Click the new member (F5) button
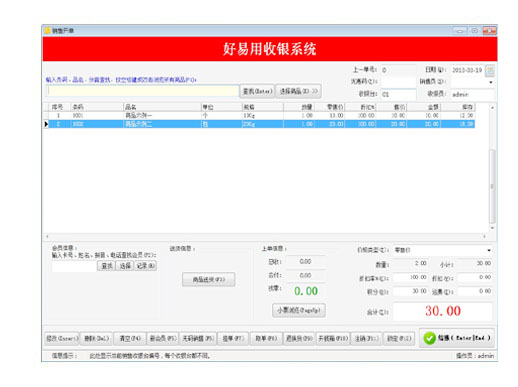The height and width of the screenshot is (387, 518). pyautogui.click(x=163, y=339)
